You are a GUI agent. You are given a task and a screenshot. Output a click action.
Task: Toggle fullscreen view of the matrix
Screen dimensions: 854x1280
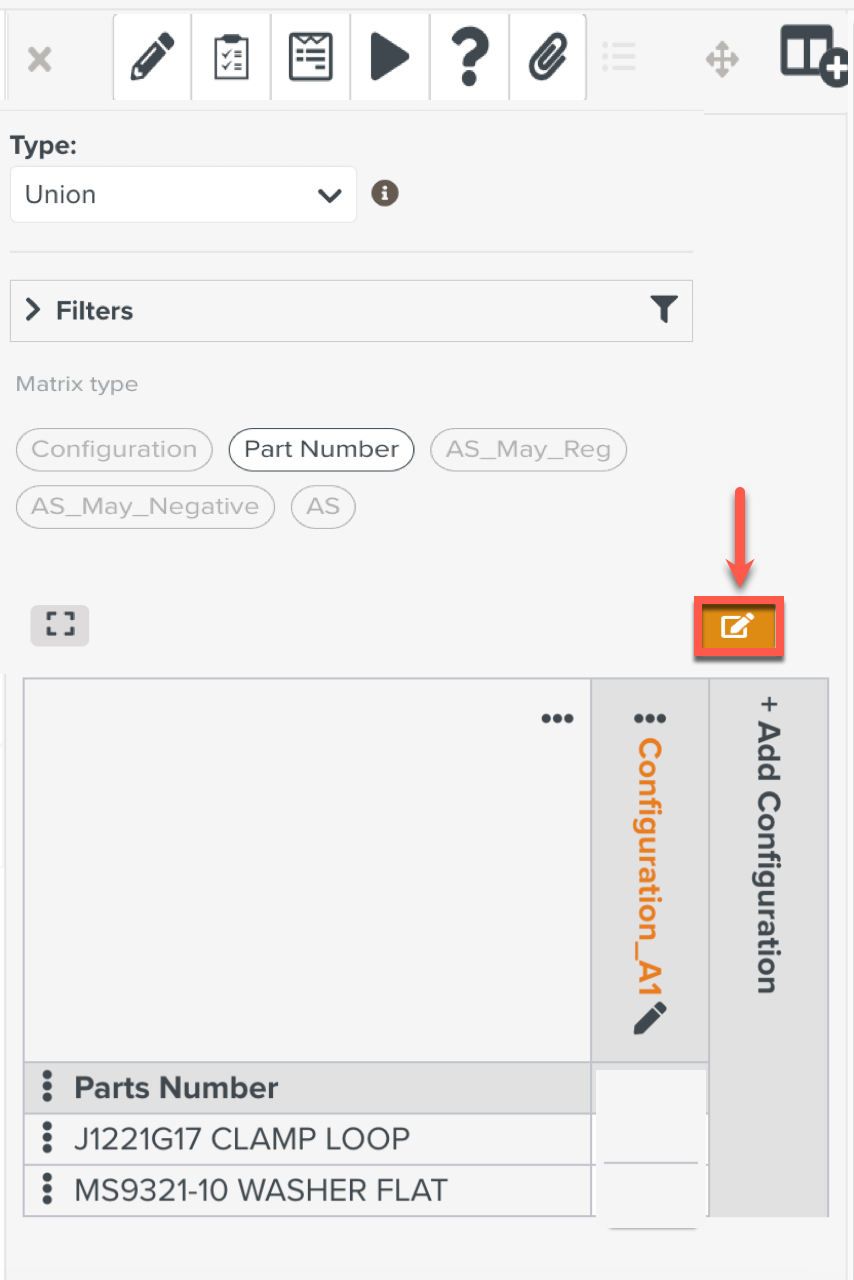[x=60, y=626]
